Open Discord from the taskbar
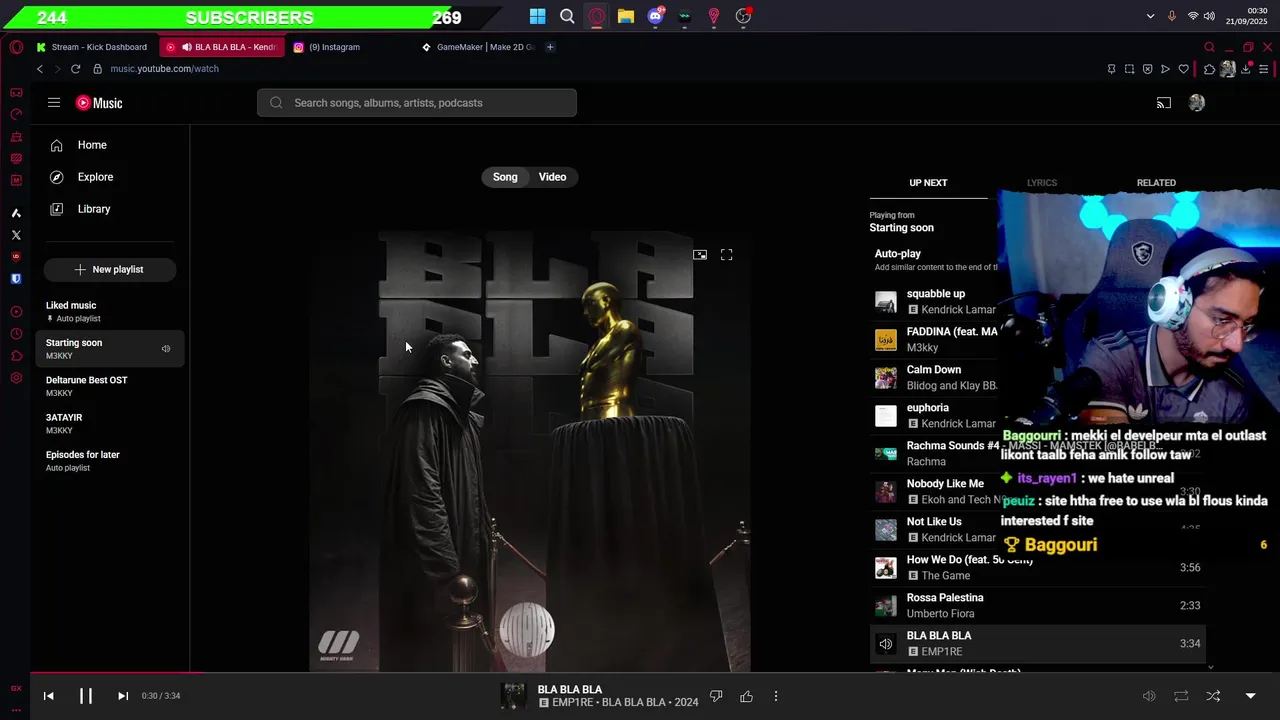Screen dimensions: 1280x720 point(655,16)
